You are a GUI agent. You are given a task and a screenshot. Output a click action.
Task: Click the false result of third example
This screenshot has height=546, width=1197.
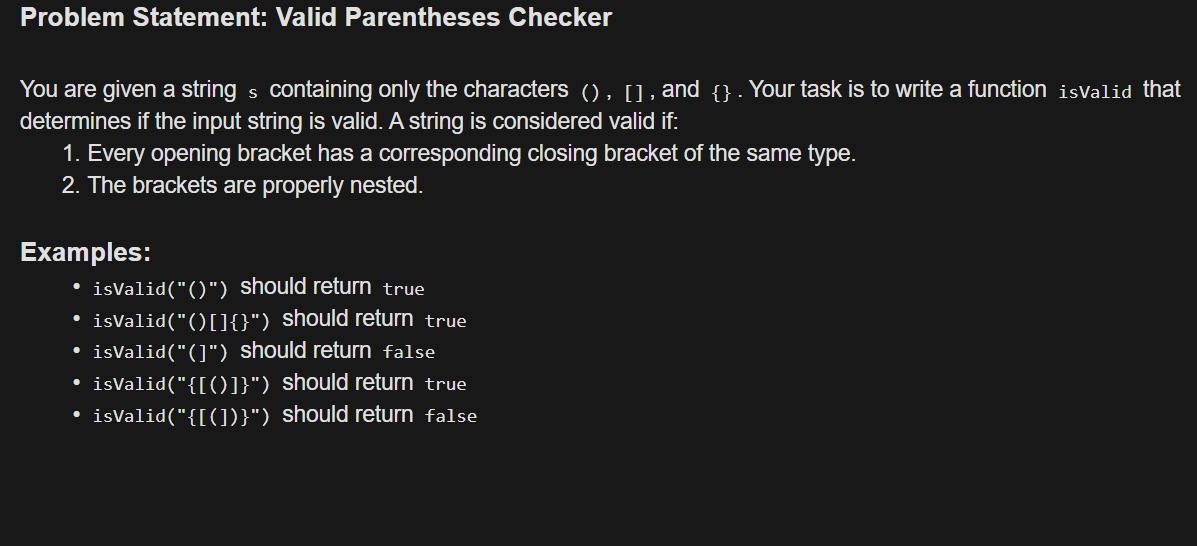[408, 353]
